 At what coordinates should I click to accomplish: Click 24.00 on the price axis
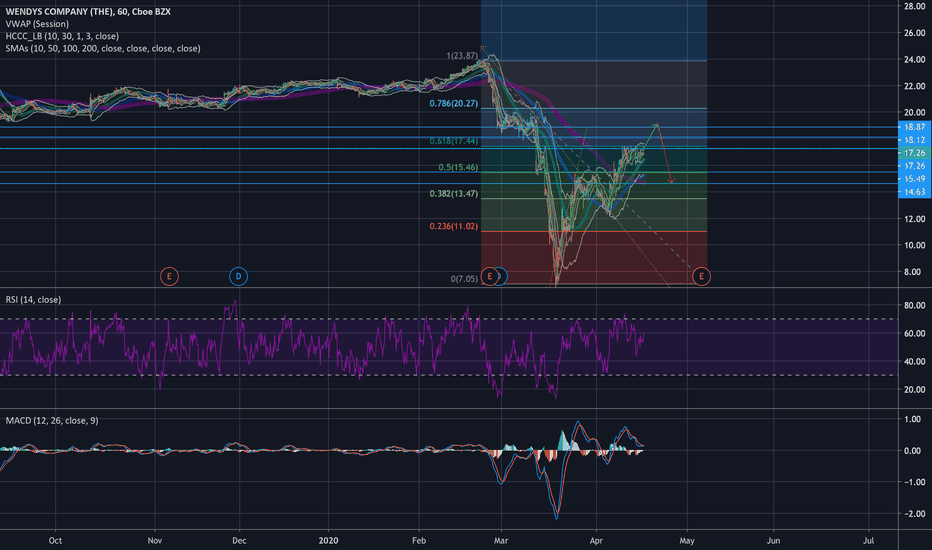[x=914, y=59]
